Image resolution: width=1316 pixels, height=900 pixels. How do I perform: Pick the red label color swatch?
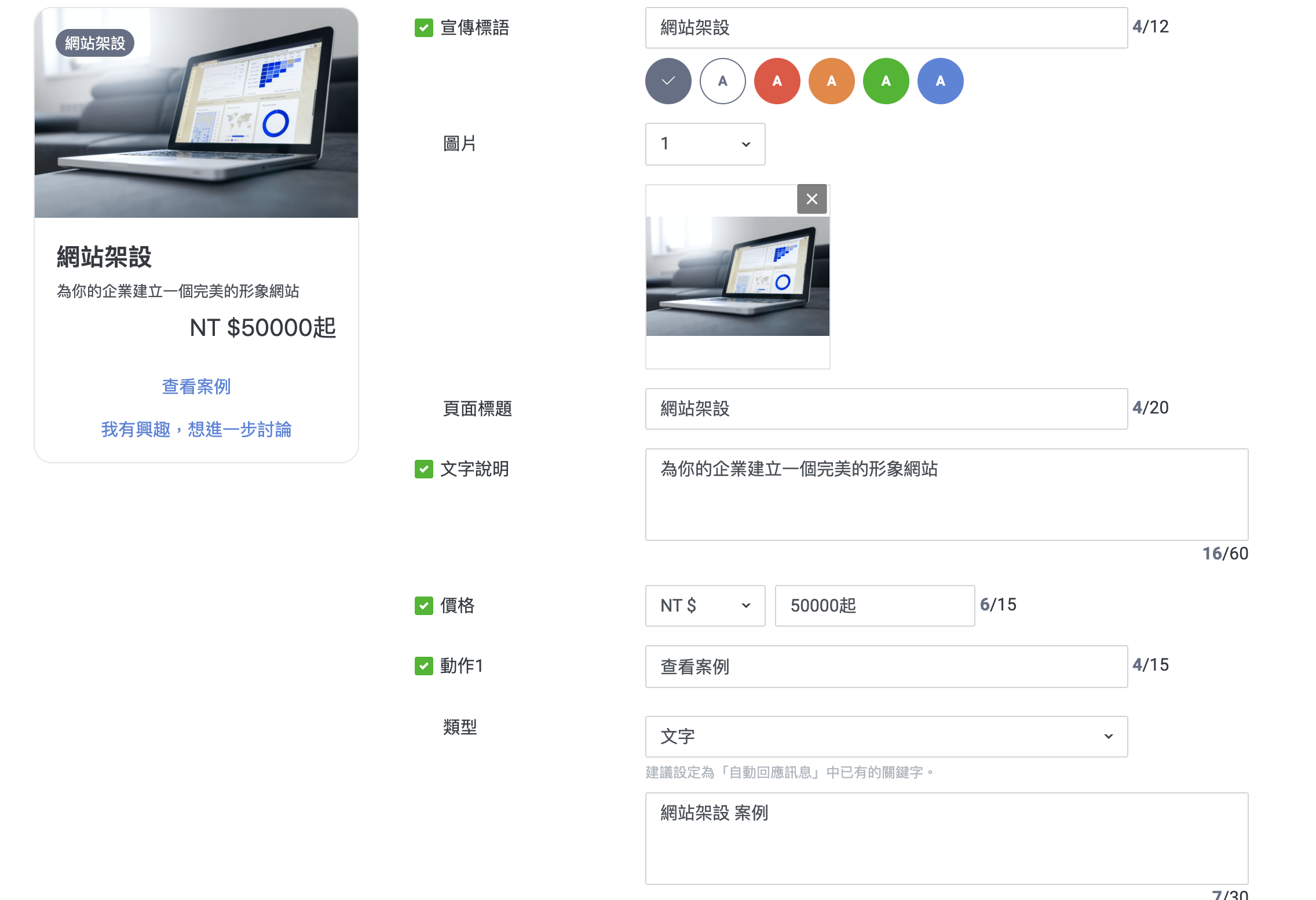pos(777,81)
